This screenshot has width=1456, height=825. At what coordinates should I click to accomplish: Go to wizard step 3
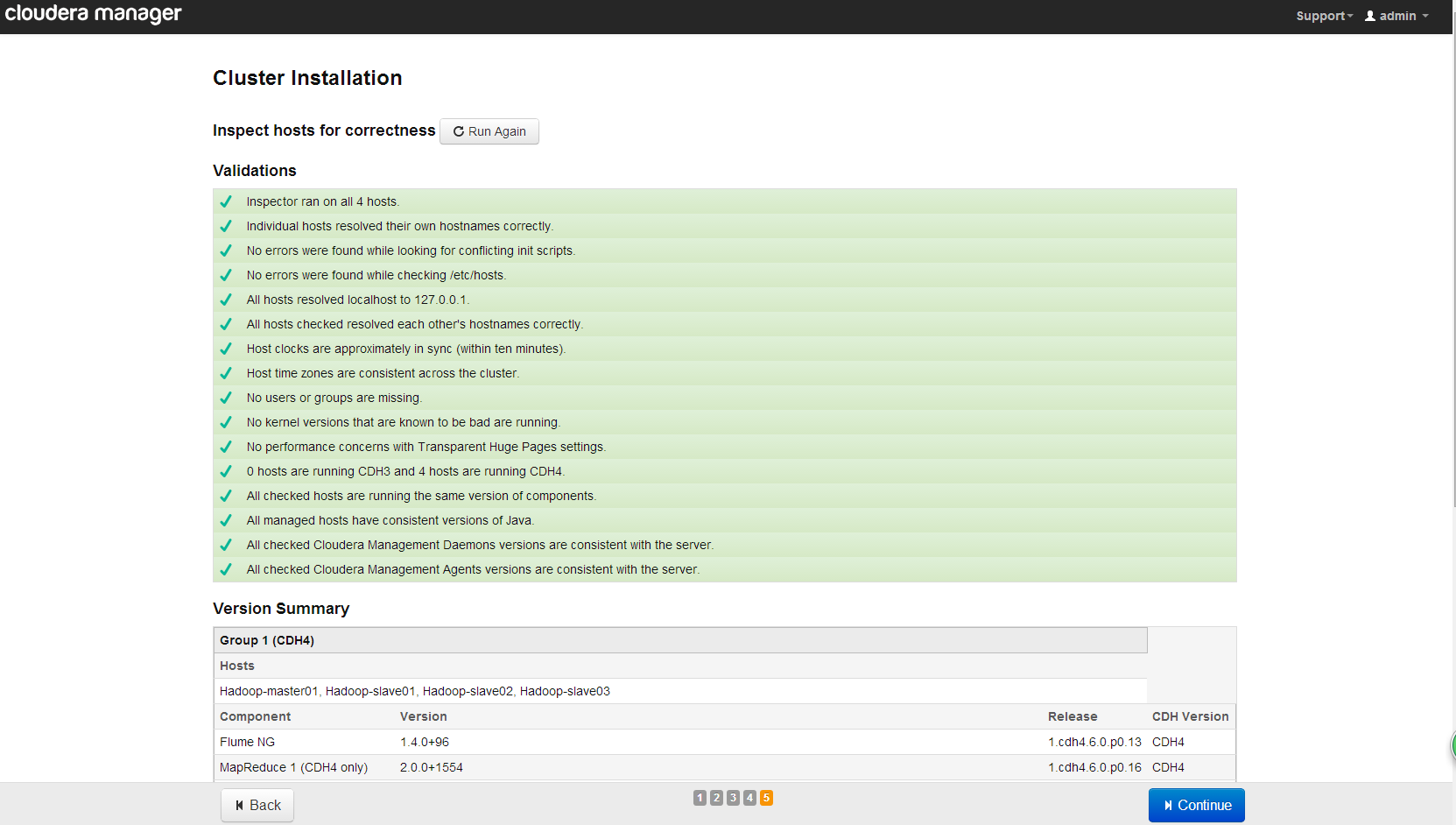pos(733,798)
